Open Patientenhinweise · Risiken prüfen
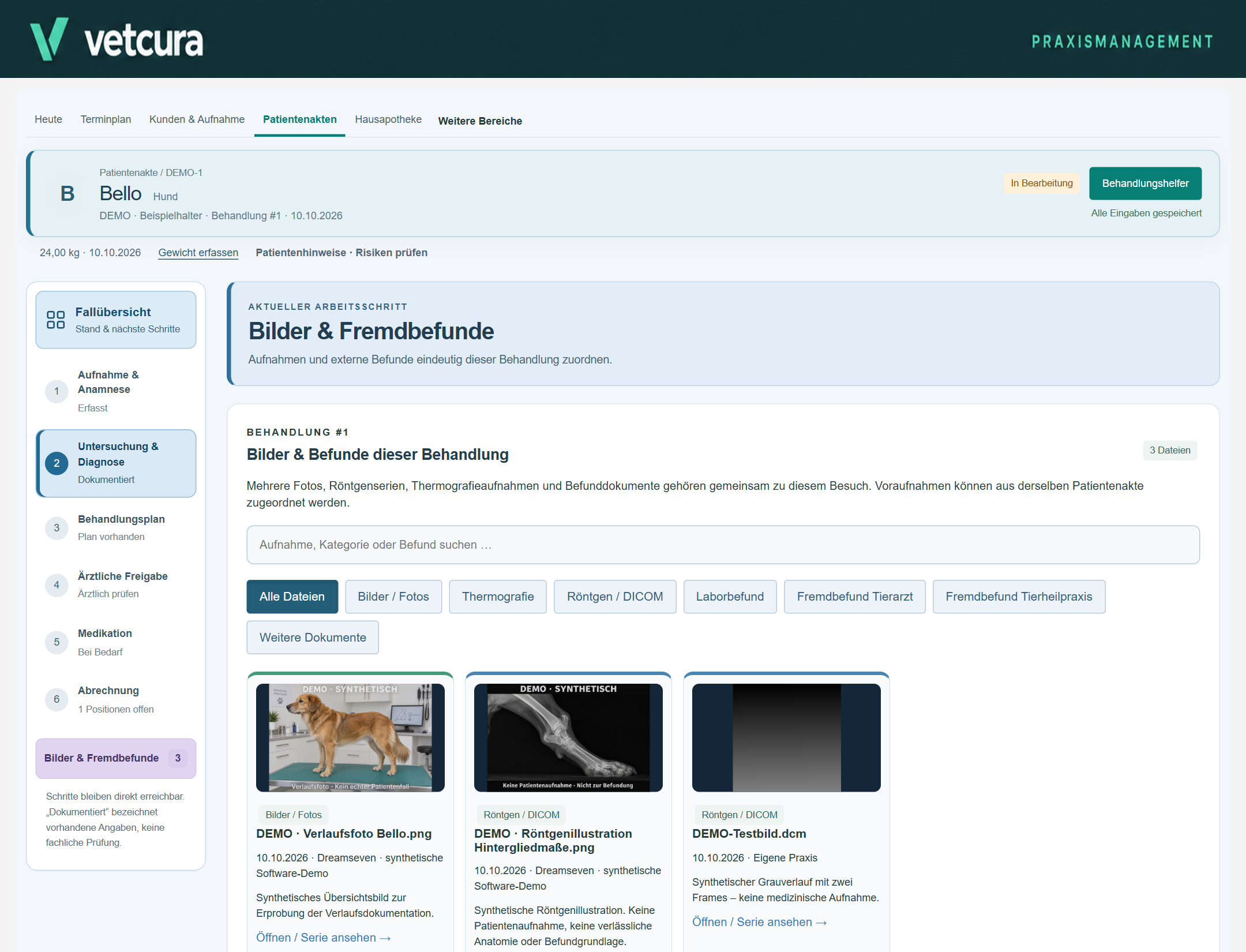The image size is (1246, 952). pyautogui.click(x=341, y=253)
